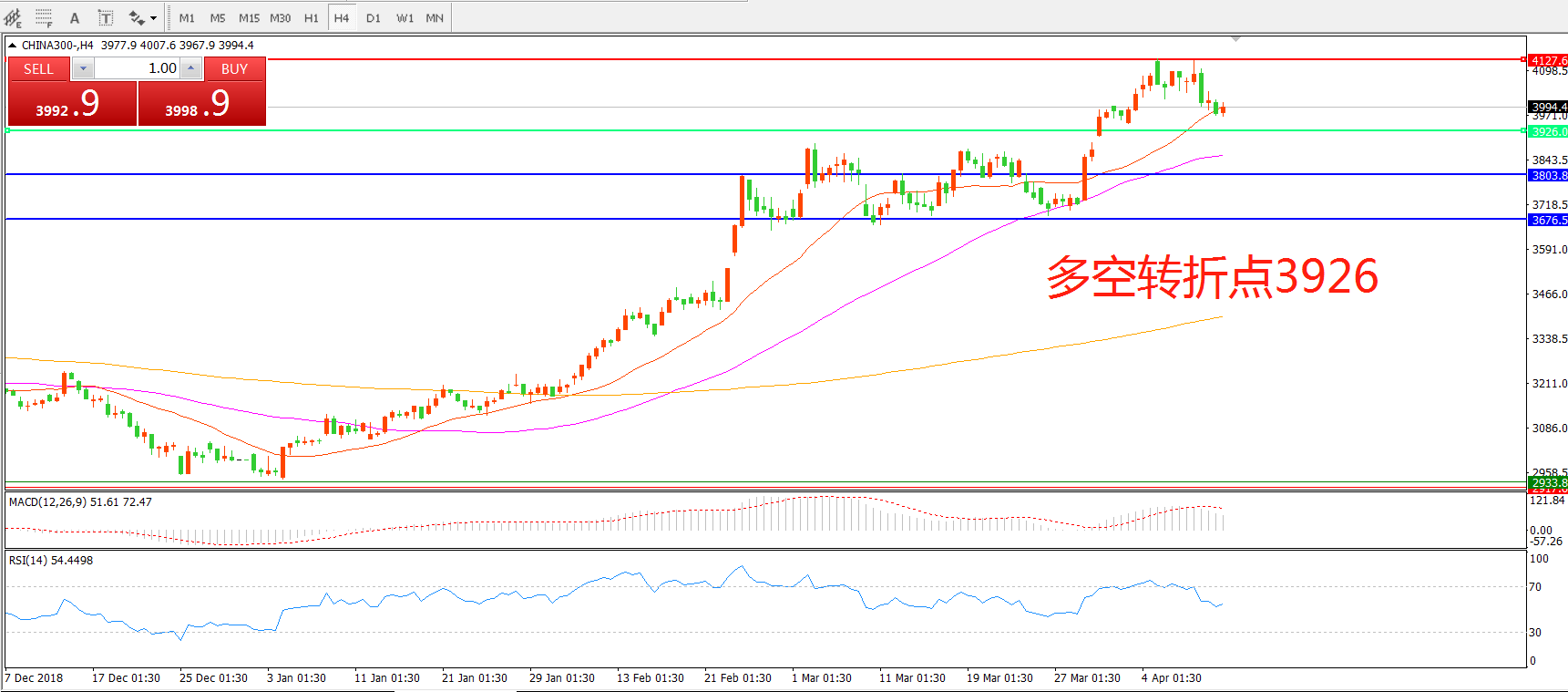This screenshot has width=1568, height=692.
Task: Switch to the D1 timeframe
Action: [373, 17]
